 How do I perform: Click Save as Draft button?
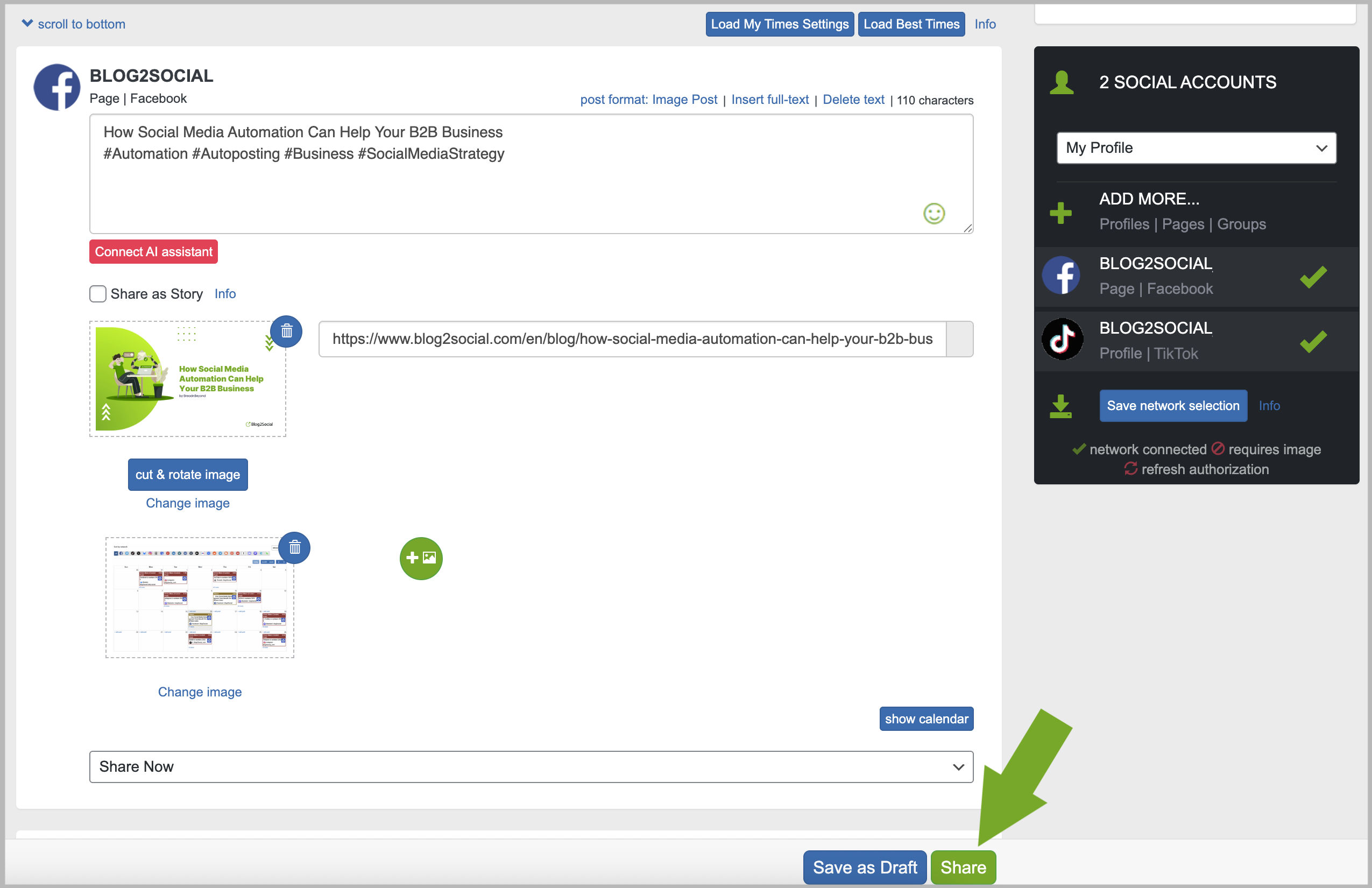coord(864,866)
